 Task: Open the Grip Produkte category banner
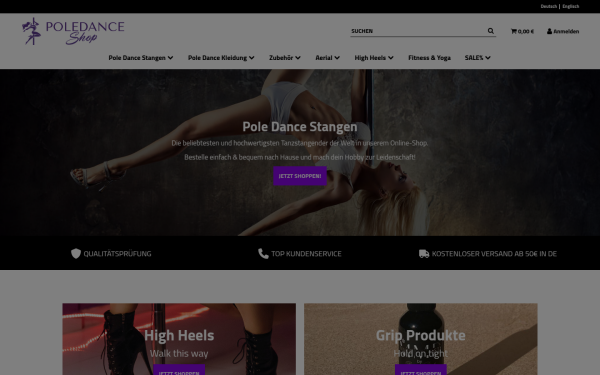click(x=421, y=339)
